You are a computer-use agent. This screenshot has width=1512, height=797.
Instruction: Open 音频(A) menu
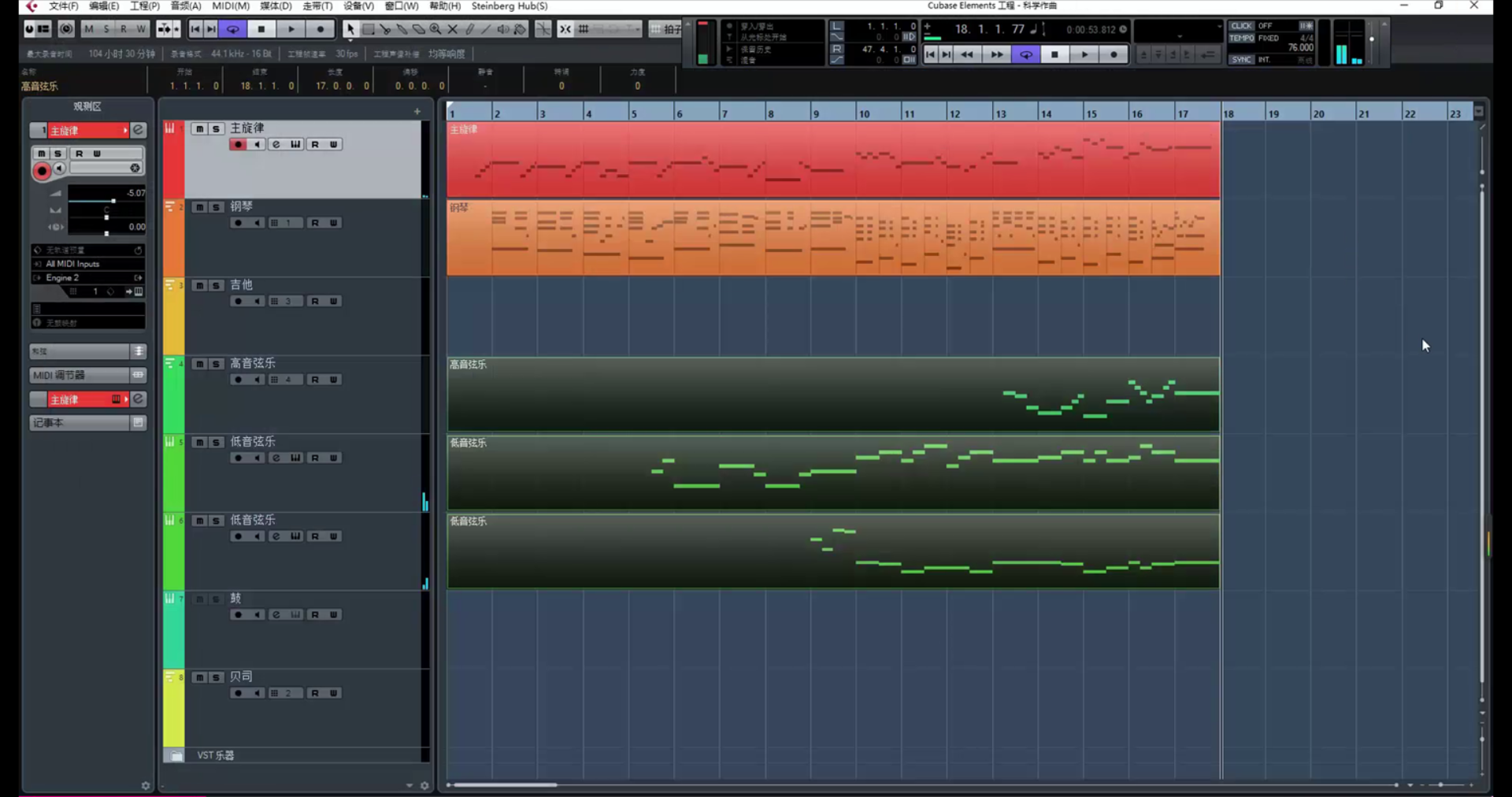[x=186, y=6]
